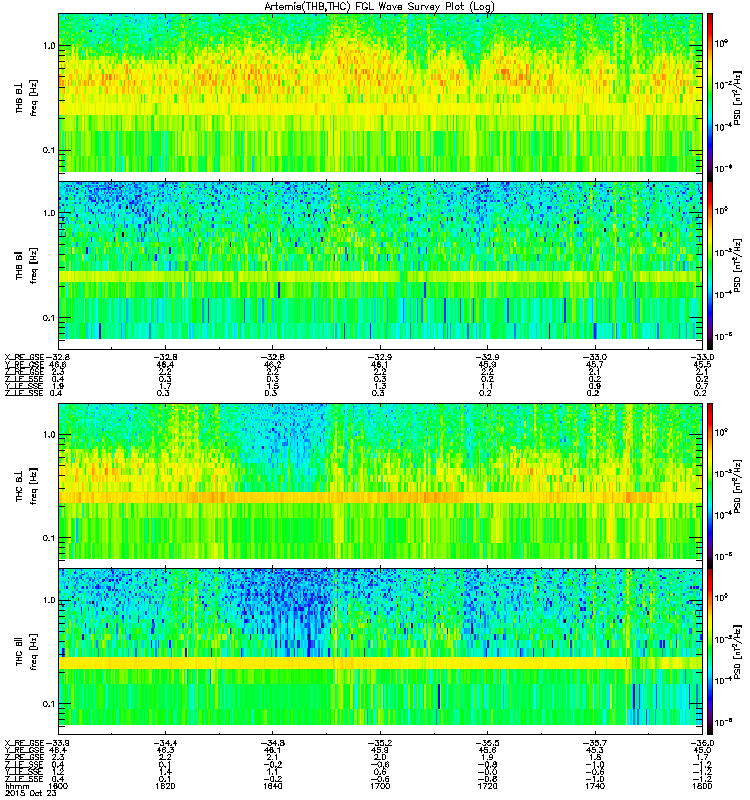Click the X position value -36.0
The image size is (750, 800).
click(702, 743)
